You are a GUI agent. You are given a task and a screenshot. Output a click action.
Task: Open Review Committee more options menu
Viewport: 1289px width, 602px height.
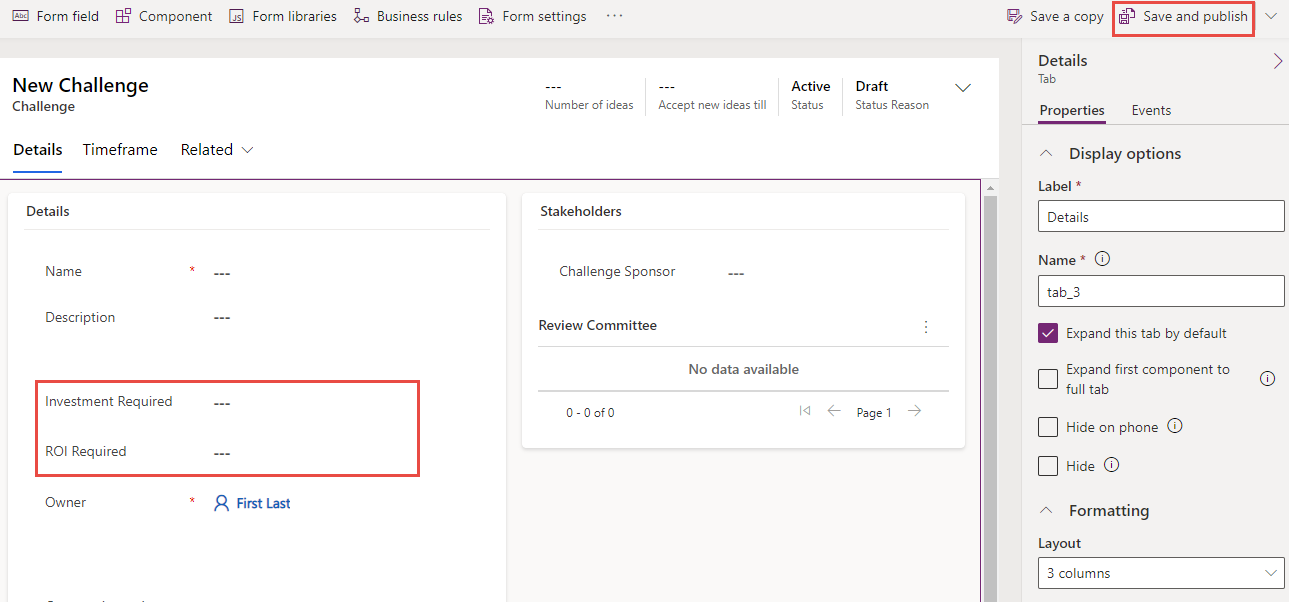(925, 327)
